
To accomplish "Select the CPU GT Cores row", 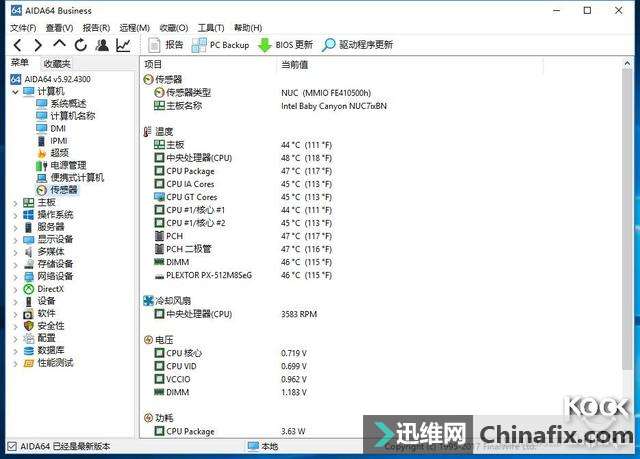I will tap(243, 197).
